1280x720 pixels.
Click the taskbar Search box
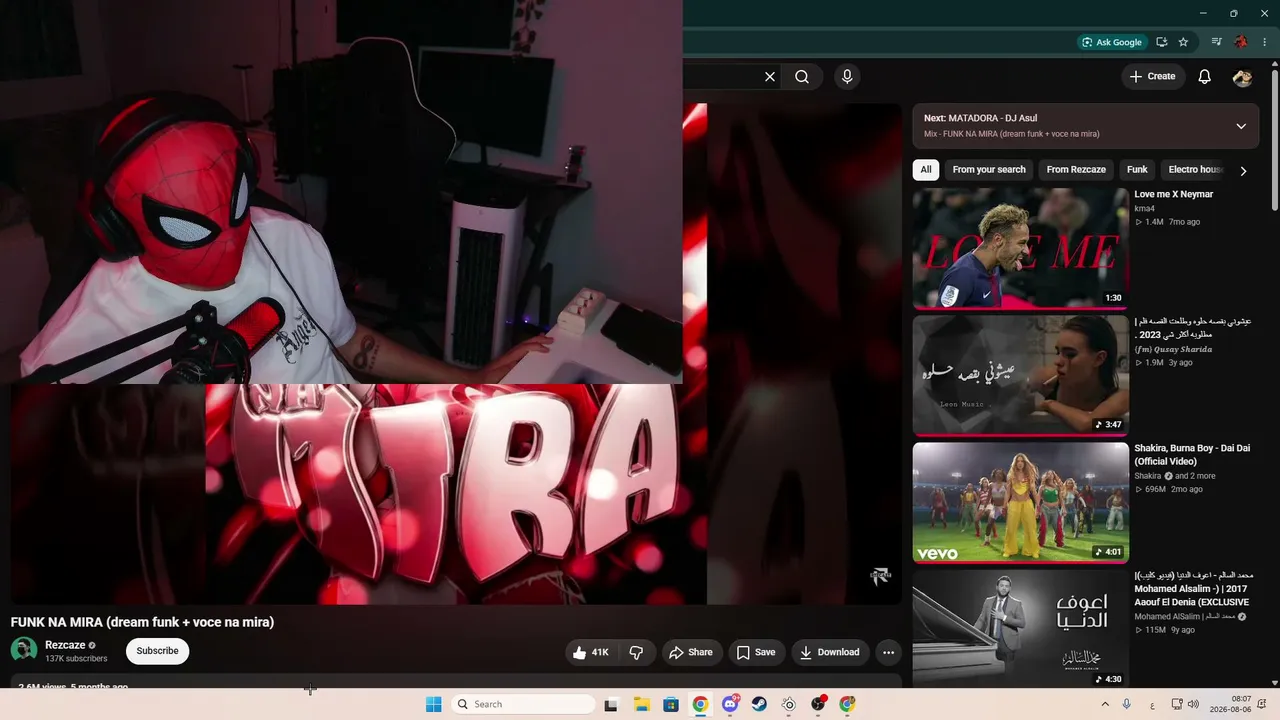tap(524, 704)
